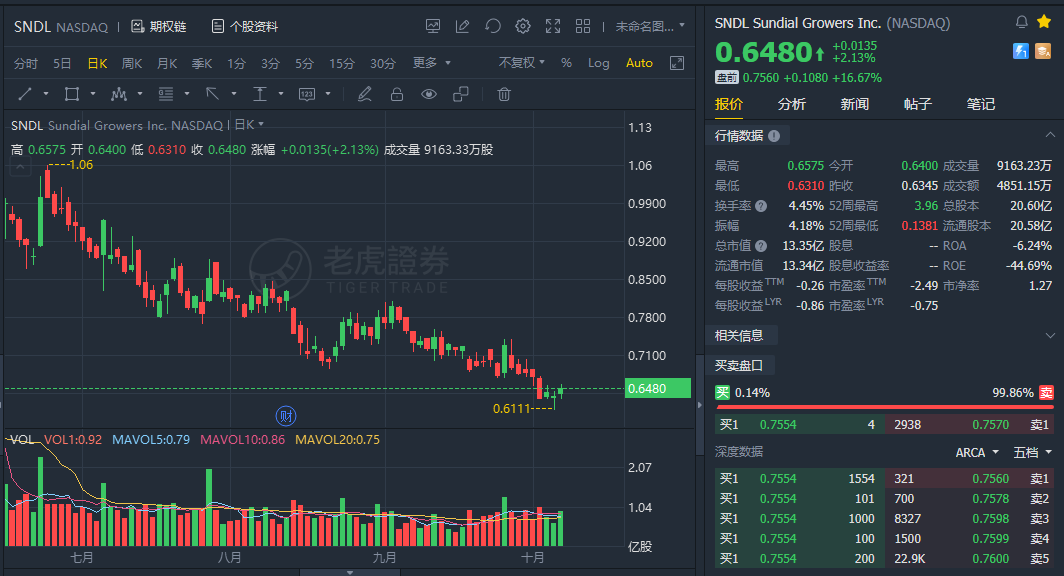Switch to the 笔记 notes tab
This screenshot has height=576, width=1064.
(x=981, y=104)
